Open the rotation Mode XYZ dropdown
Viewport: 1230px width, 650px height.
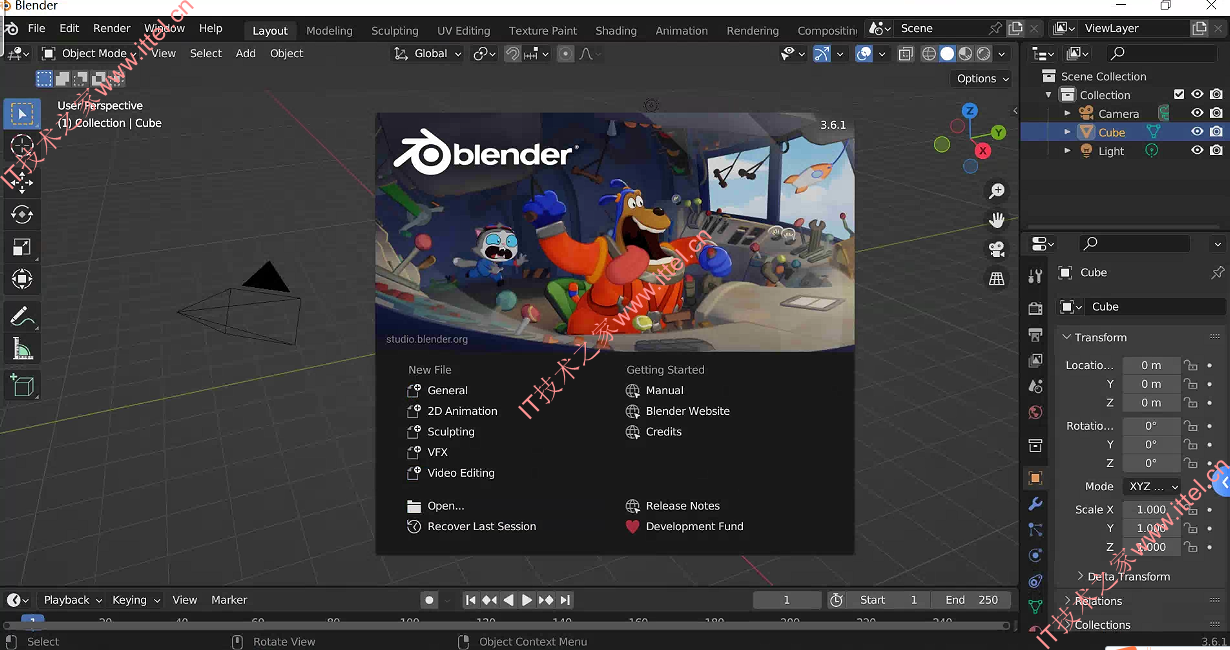coord(1151,487)
